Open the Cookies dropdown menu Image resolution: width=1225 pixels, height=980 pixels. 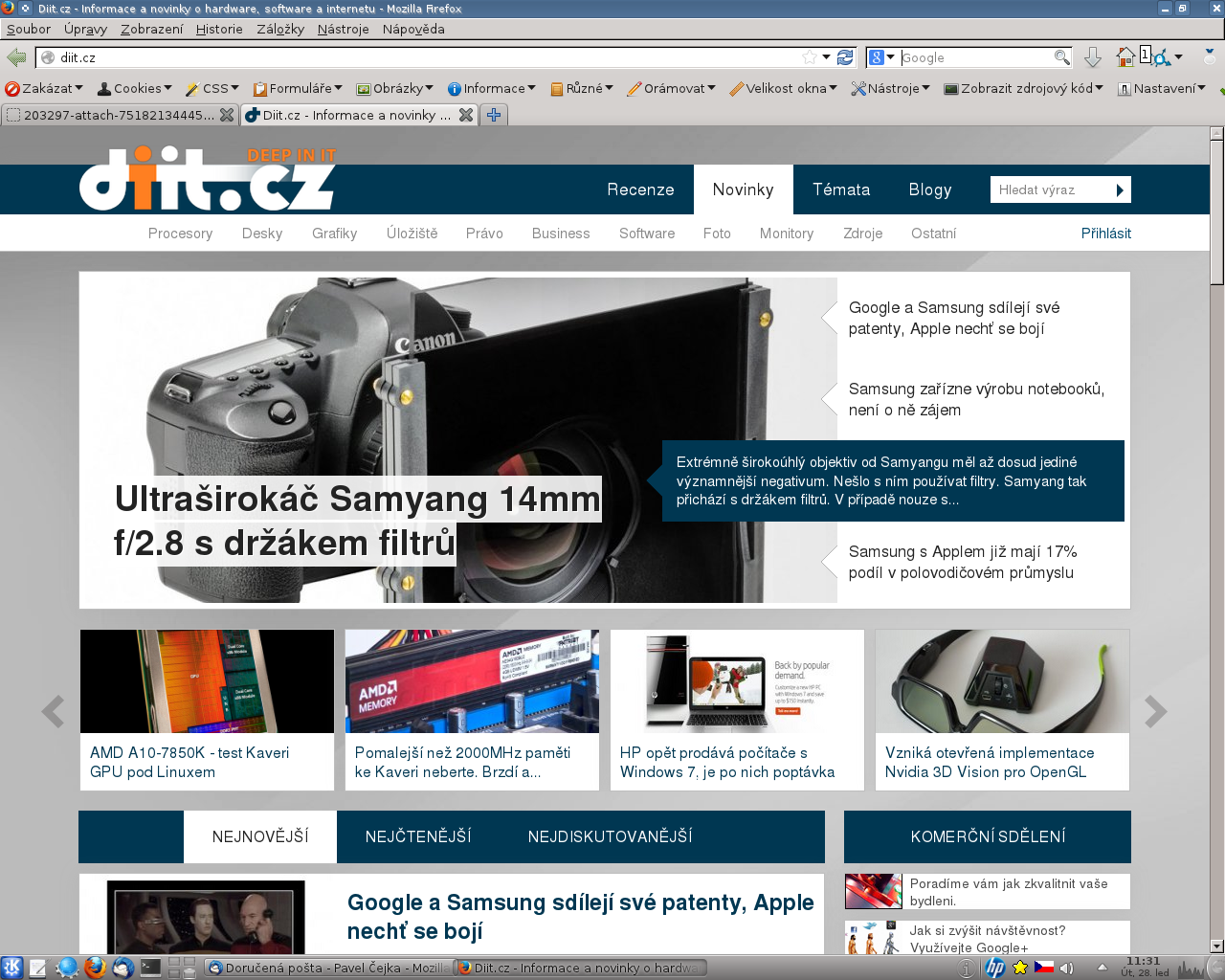tap(134, 88)
